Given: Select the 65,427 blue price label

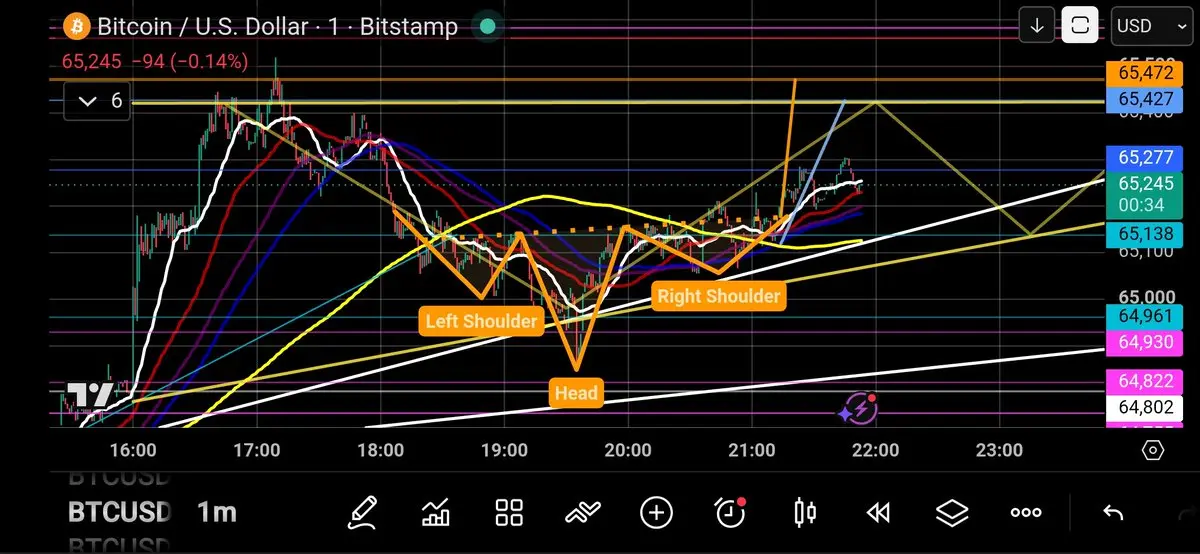Looking at the screenshot, I should tap(1146, 99).
